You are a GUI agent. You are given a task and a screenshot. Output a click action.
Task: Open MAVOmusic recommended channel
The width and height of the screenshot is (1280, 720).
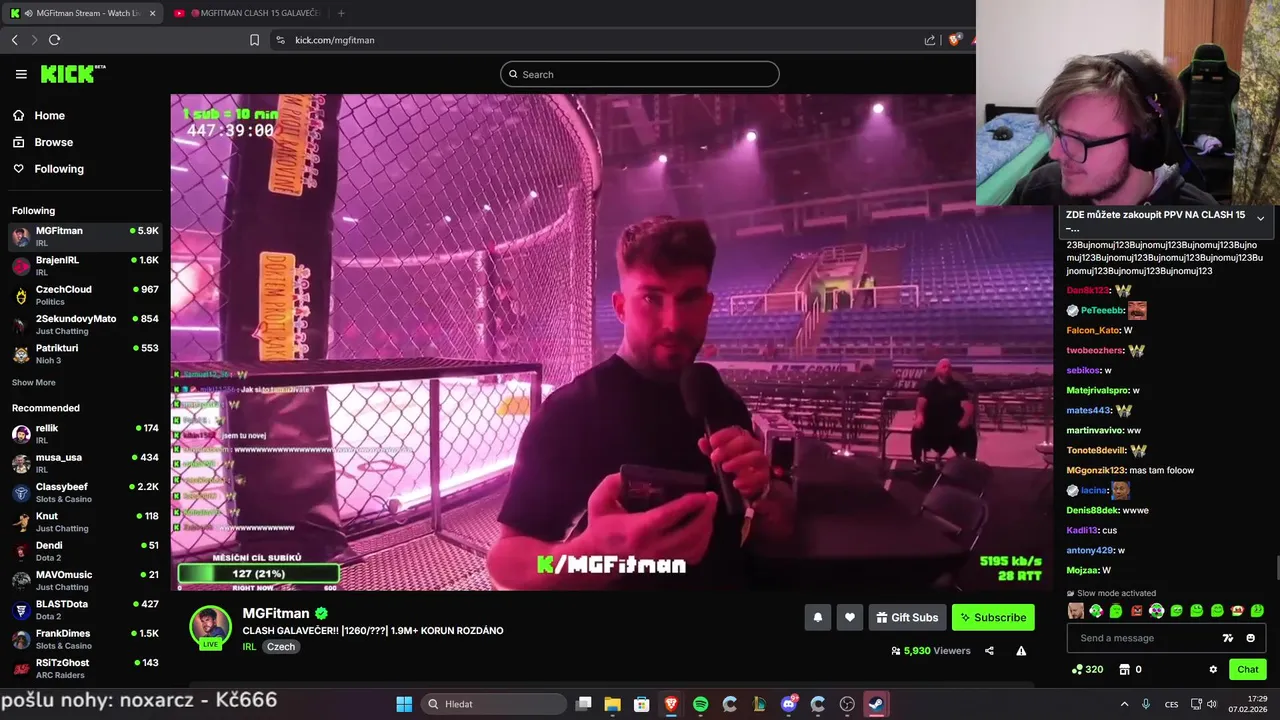(x=85, y=580)
